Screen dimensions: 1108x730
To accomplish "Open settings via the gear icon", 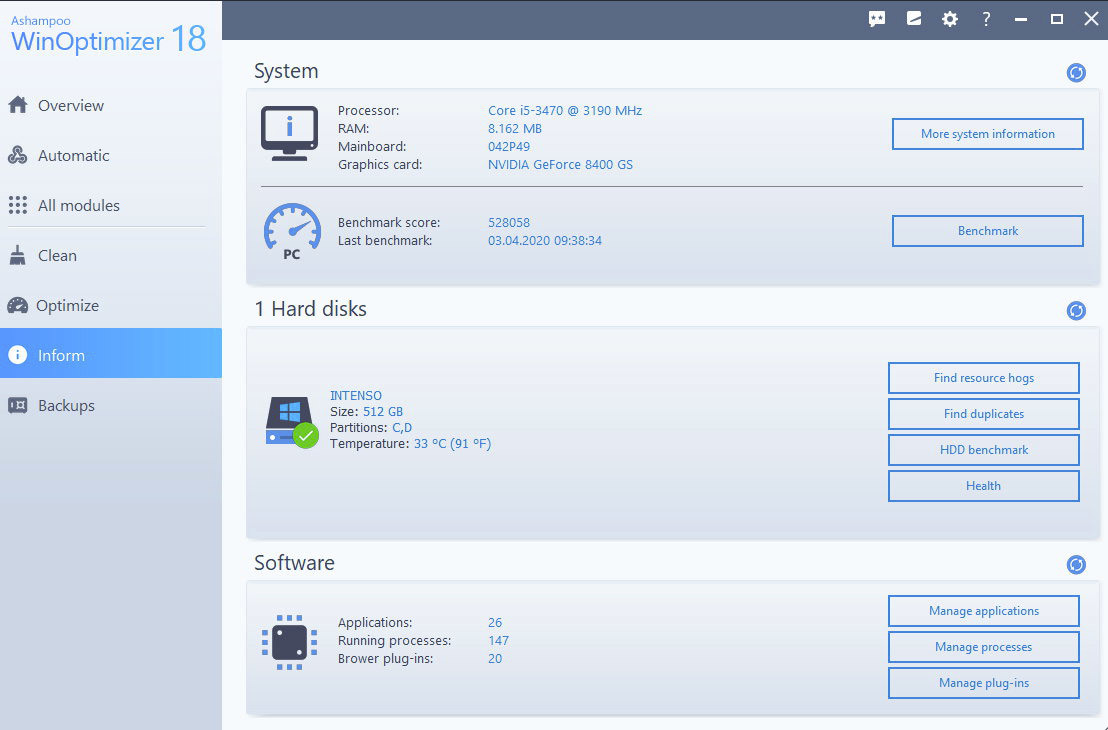I will pos(950,19).
